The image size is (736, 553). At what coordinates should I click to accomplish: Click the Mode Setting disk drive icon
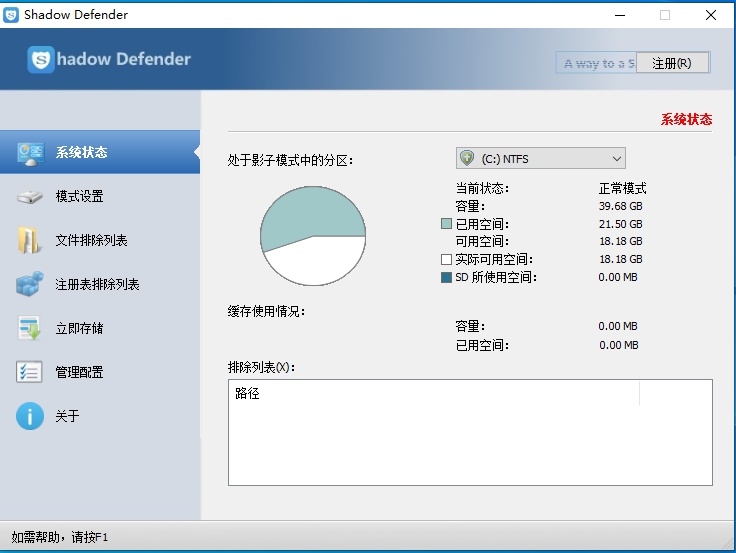pos(30,197)
